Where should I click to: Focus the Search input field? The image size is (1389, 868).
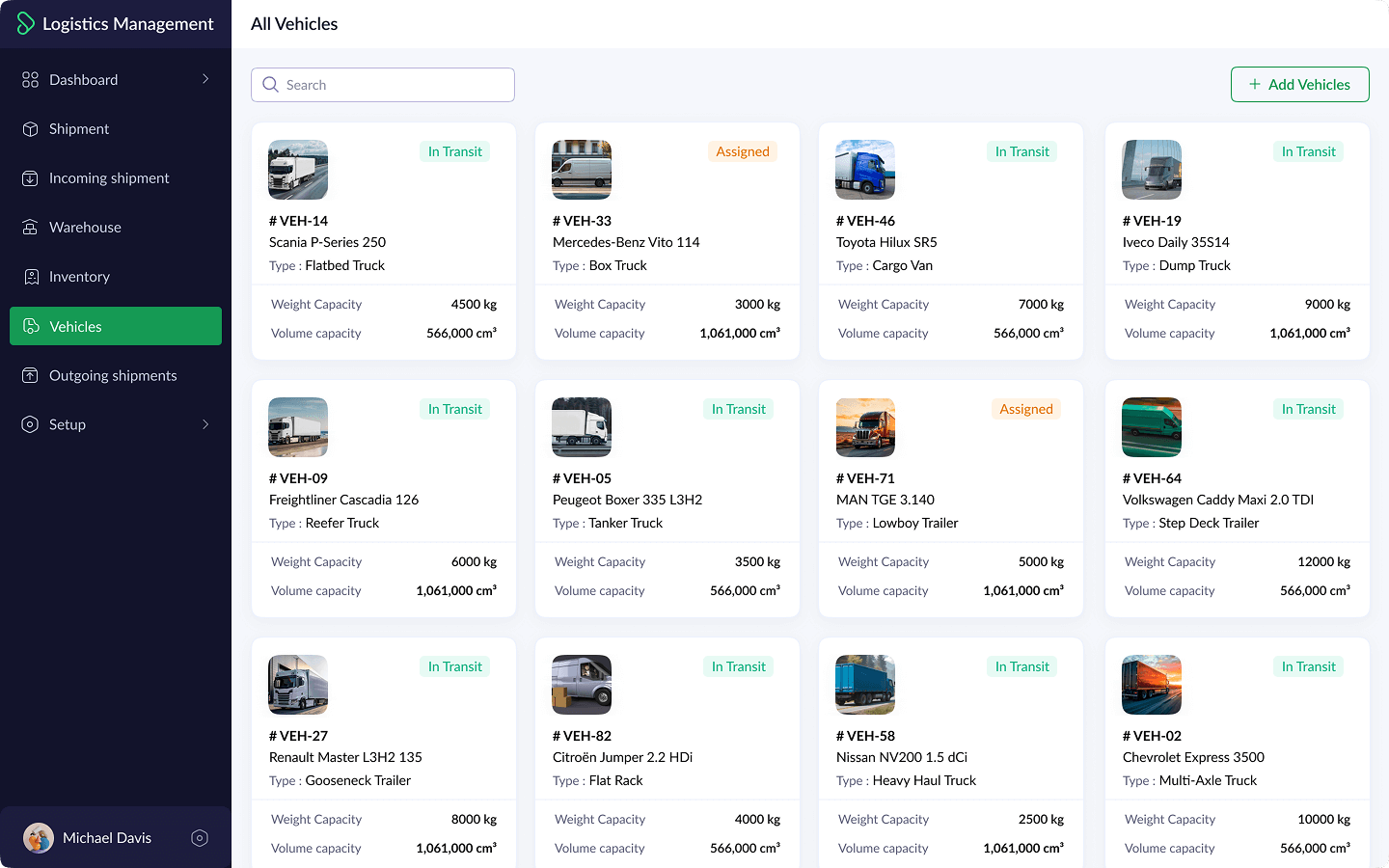click(395, 85)
